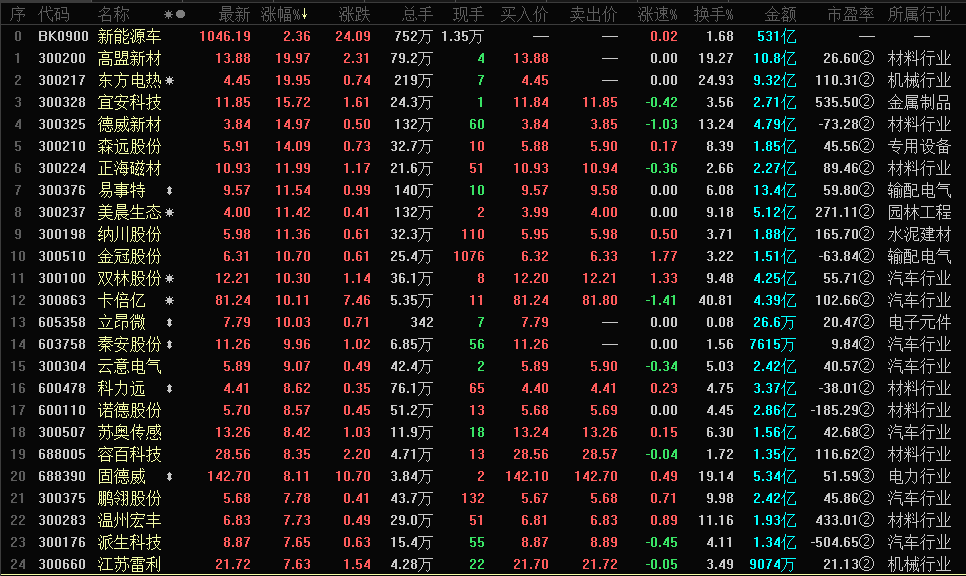This screenshot has width=966, height=576.
Task: Click the 专用设备 industry cell
Action: [x=919, y=147]
